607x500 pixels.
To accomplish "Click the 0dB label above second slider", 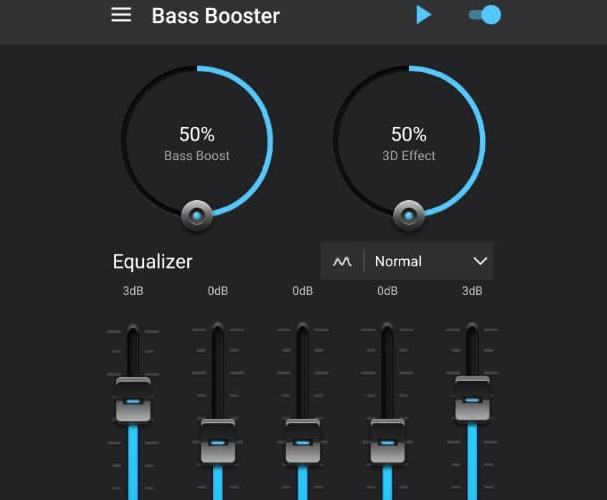I will coord(218,291).
